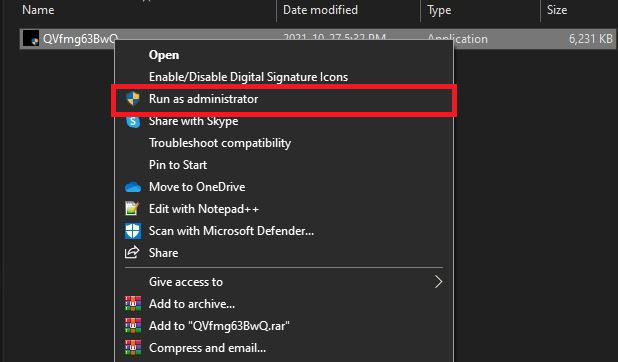This screenshot has width=618, height=362.
Task: Click the OneDrive cloud icon
Action: click(133, 187)
